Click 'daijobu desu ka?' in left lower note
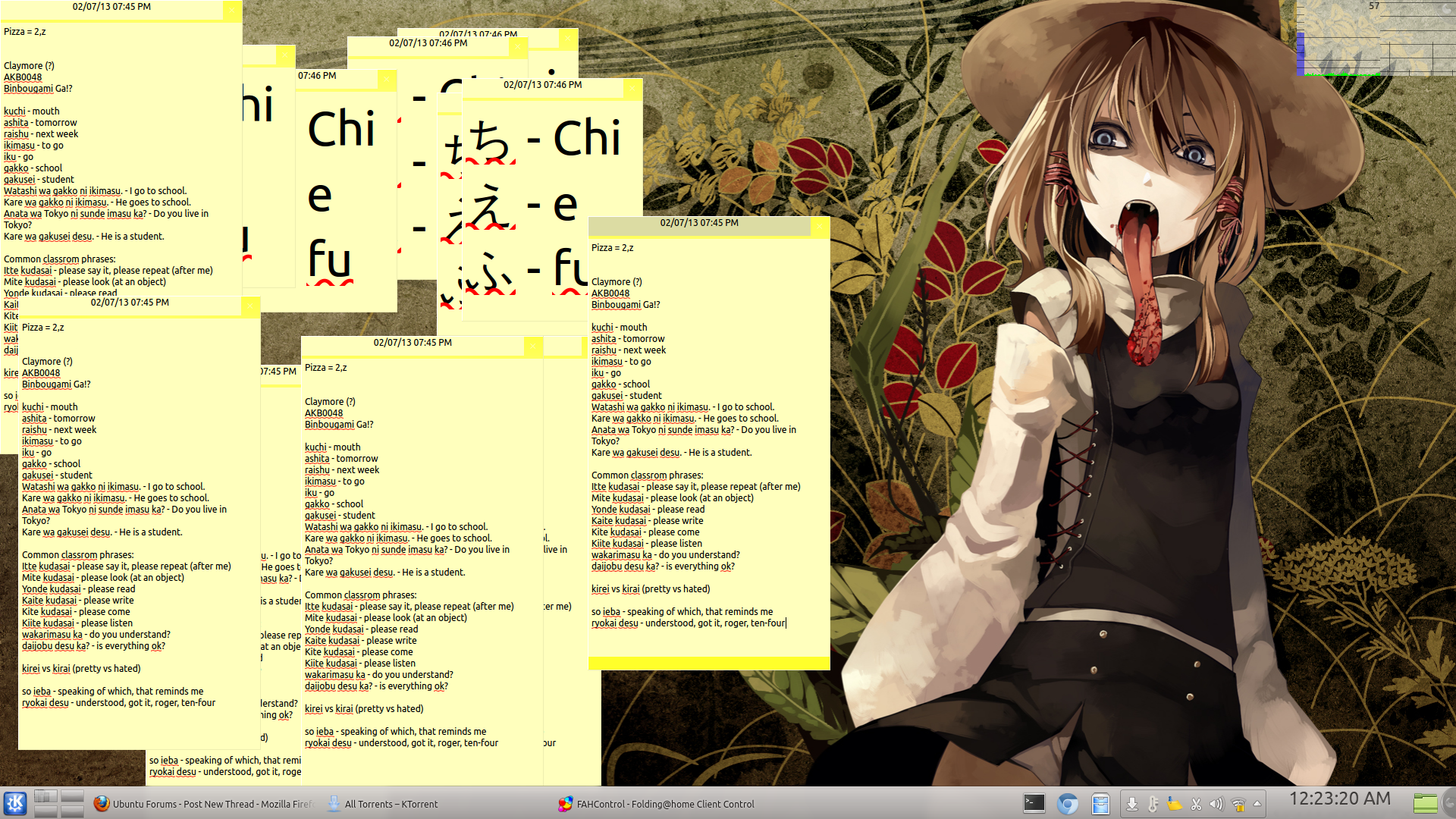Viewport: 1456px width, 819px height. pyautogui.click(x=93, y=646)
